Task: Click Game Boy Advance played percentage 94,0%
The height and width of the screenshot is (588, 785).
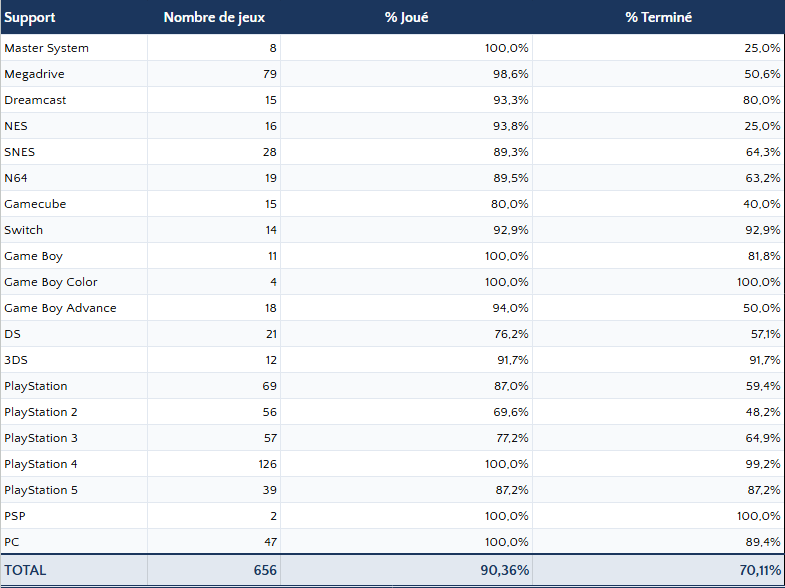Action: 511,308
